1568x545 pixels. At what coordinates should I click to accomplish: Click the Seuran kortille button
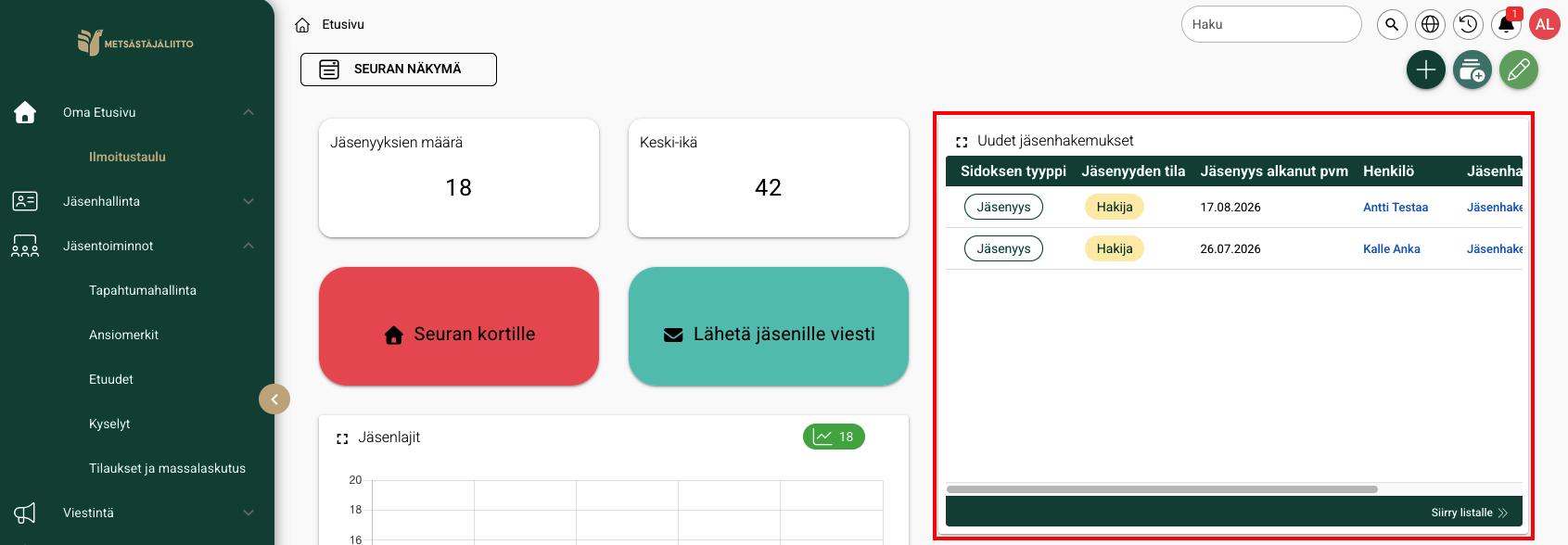459,326
